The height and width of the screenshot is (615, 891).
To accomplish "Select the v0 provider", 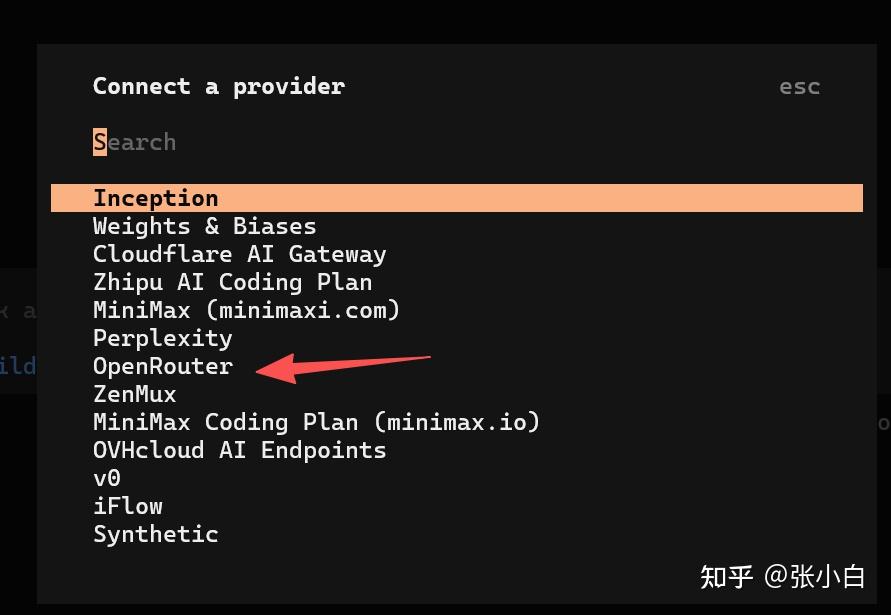I will tap(107, 478).
